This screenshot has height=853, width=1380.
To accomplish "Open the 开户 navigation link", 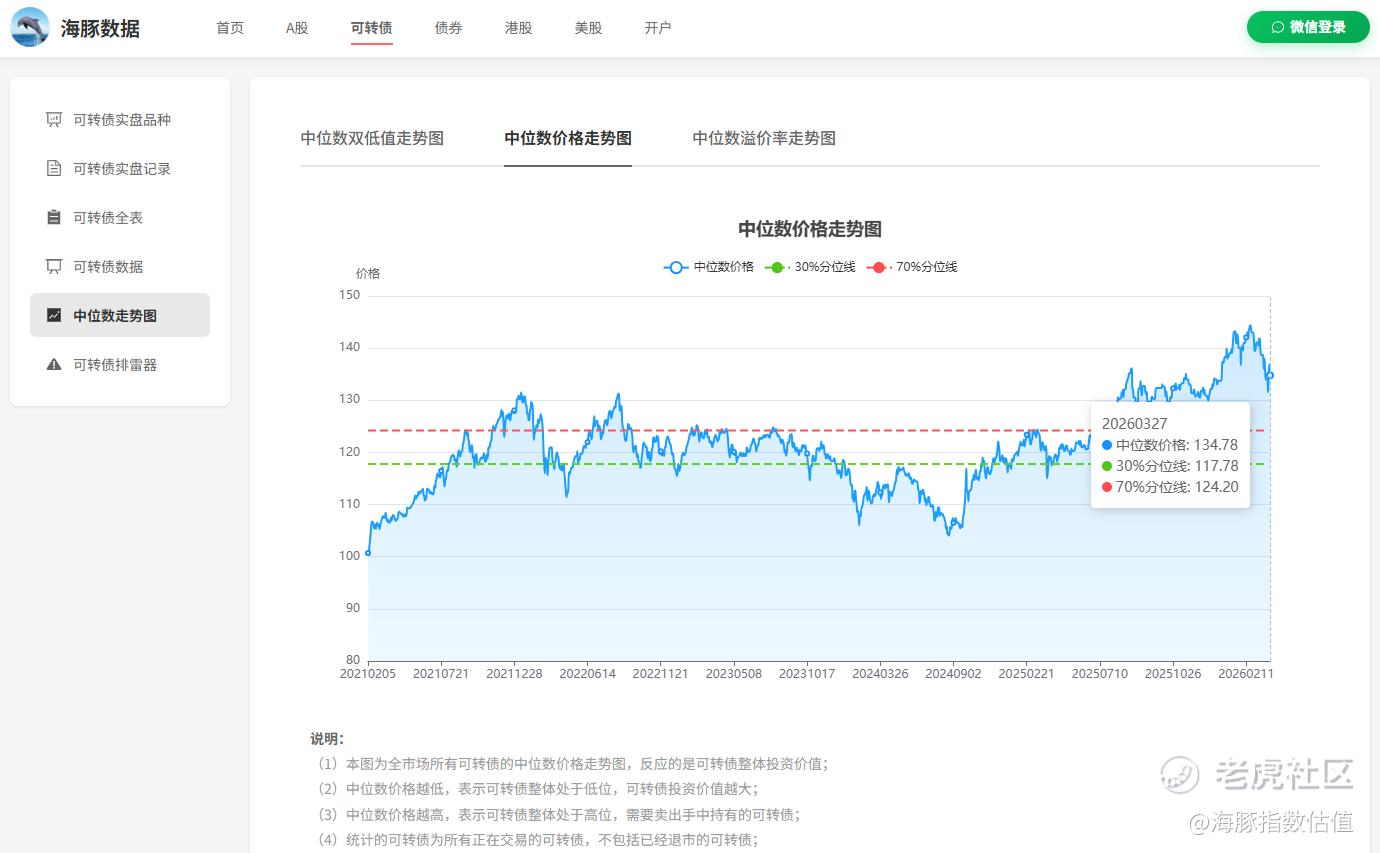I will coord(658,28).
